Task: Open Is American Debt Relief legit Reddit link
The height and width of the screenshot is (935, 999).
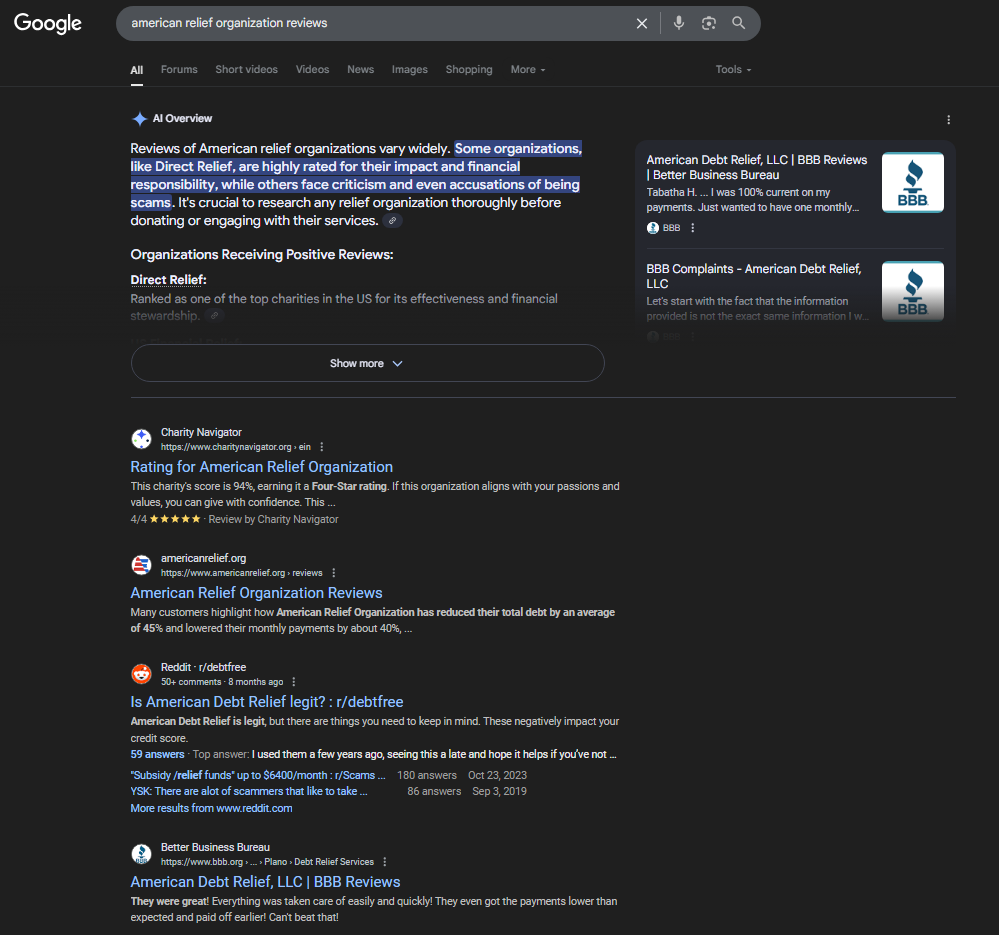Action: click(266, 702)
